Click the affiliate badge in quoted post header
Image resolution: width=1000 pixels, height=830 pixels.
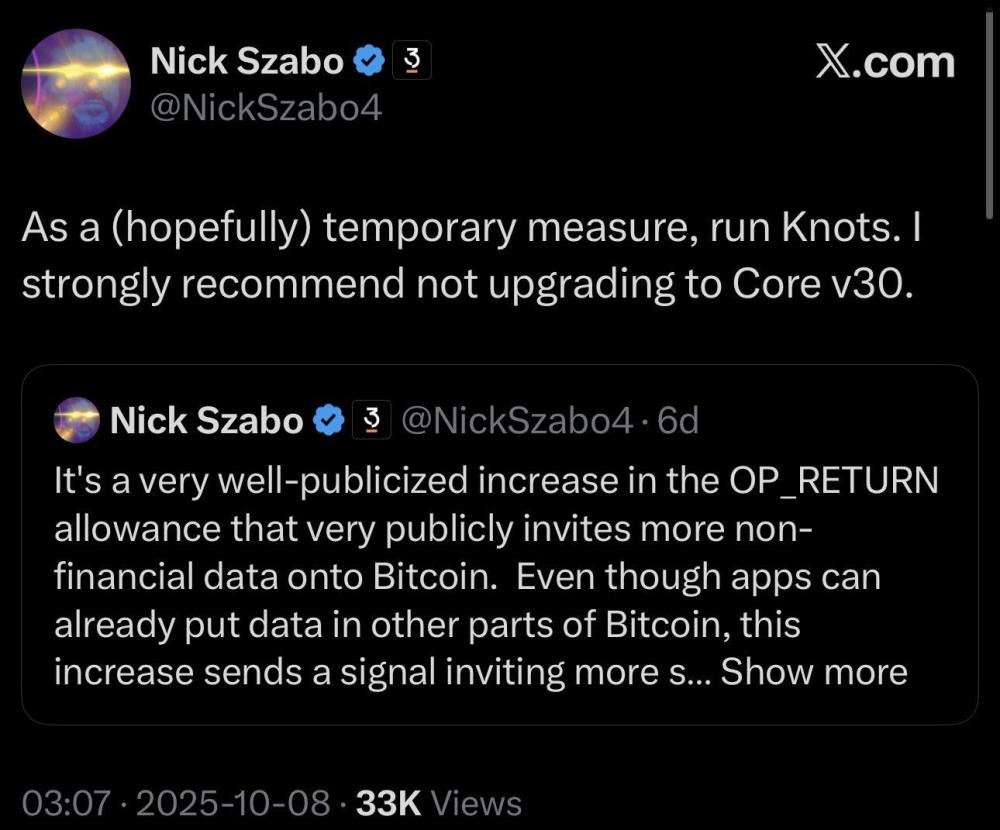[371, 421]
